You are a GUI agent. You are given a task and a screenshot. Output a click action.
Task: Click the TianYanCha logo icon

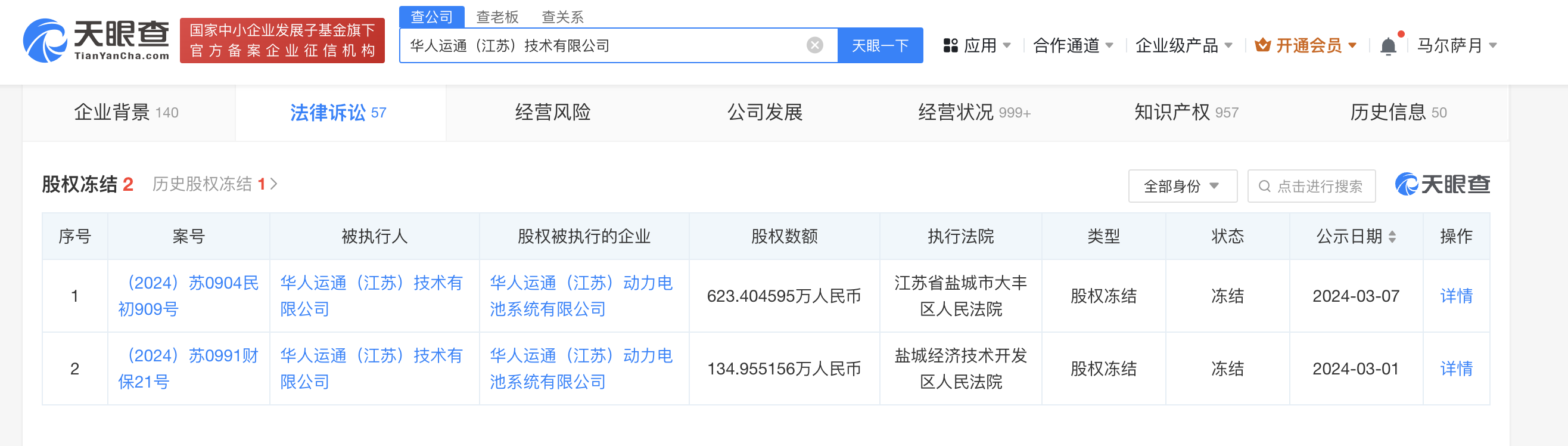point(45,41)
